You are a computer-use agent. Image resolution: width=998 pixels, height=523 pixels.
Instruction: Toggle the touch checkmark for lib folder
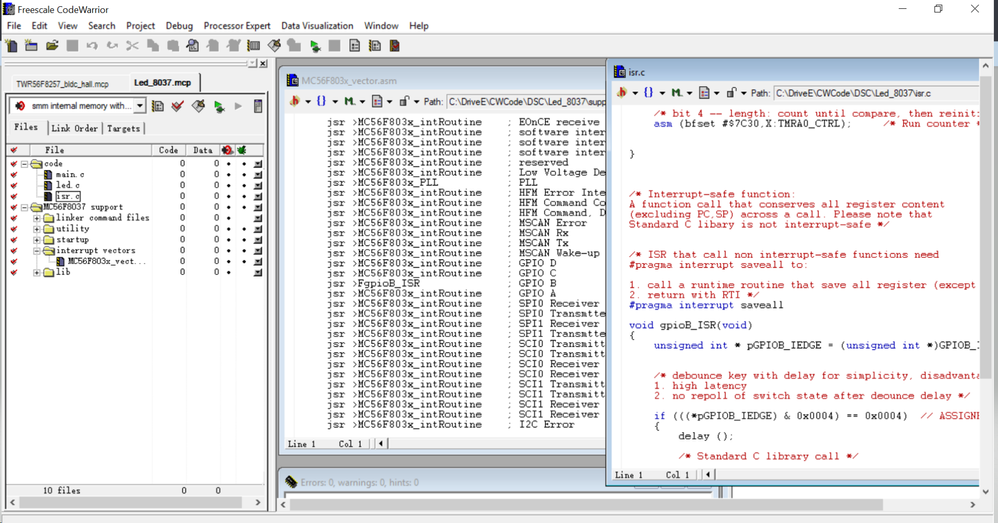pos(14,272)
